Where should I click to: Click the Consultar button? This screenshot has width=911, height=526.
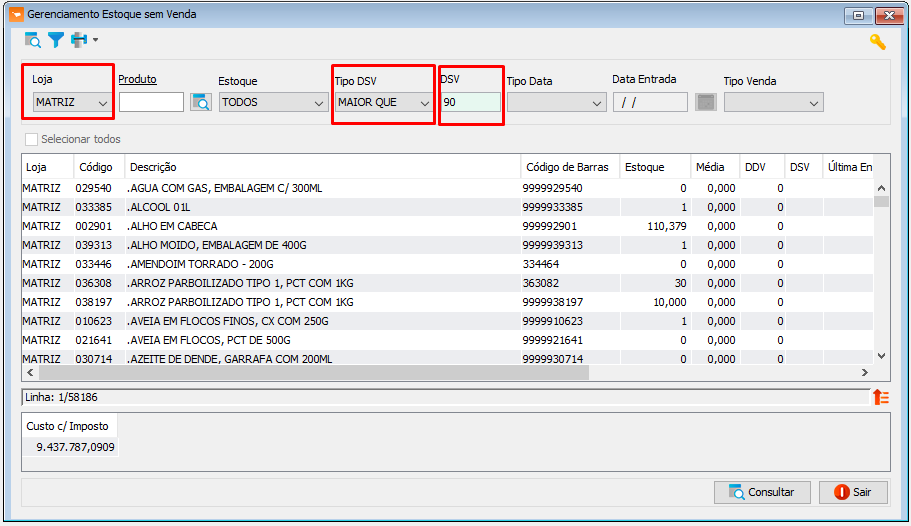(762, 492)
